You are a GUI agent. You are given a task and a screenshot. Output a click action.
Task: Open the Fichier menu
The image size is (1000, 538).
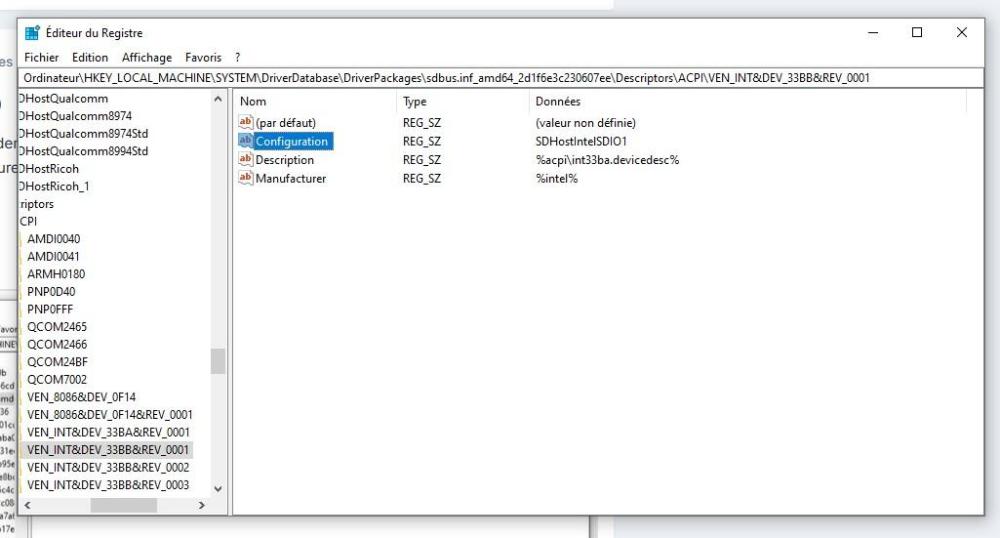(41, 57)
